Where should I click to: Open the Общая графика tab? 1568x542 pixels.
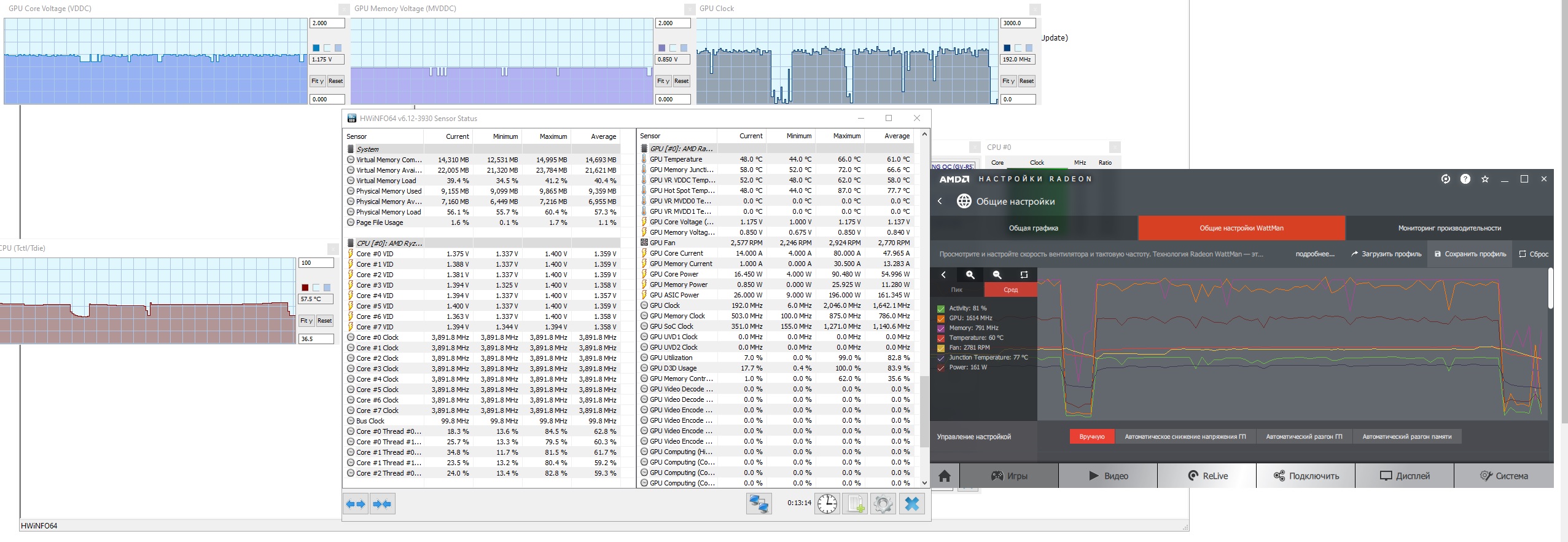[x=1033, y=228]
